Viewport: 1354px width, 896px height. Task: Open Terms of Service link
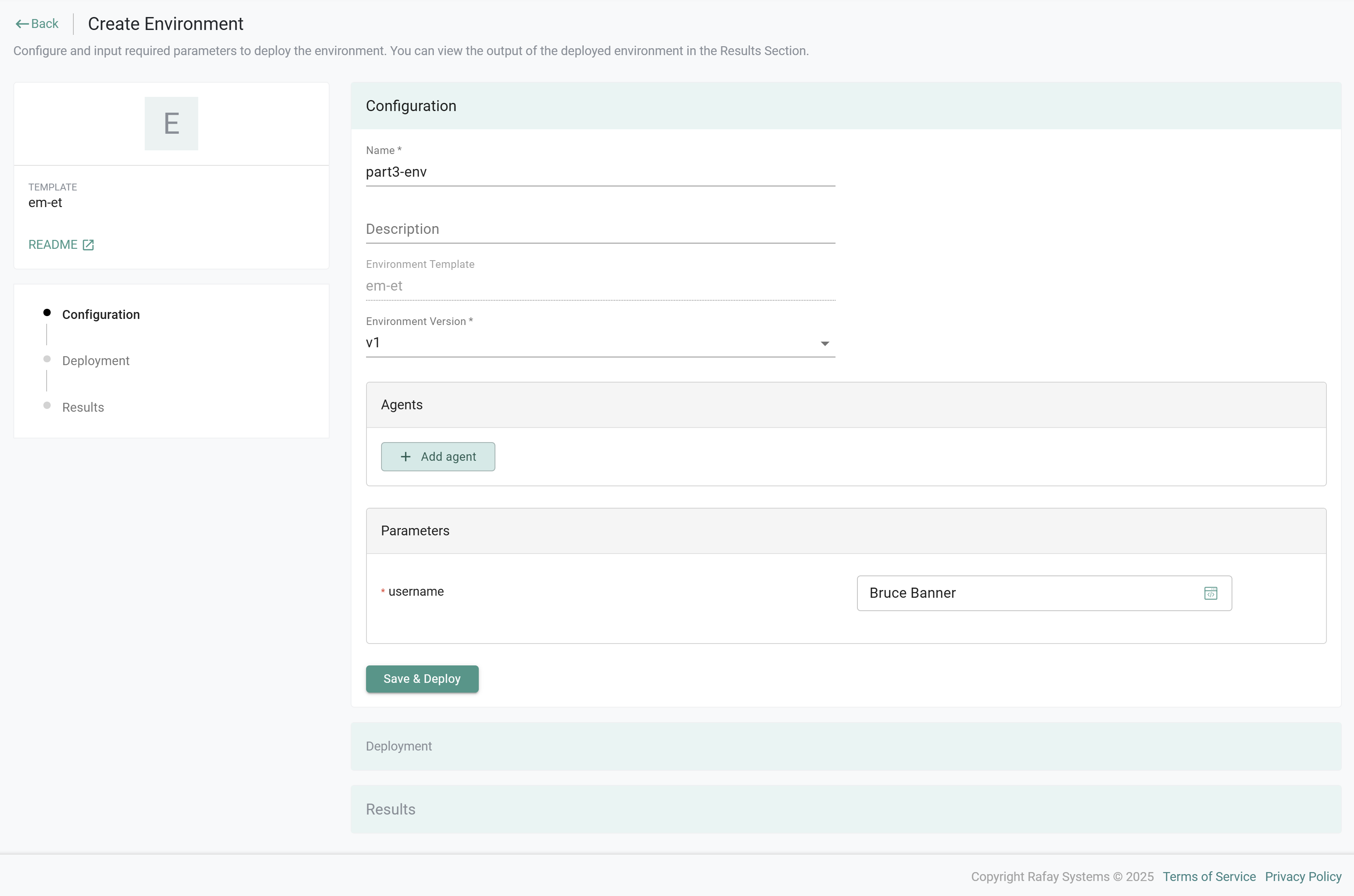click(x=1209, y=877)
